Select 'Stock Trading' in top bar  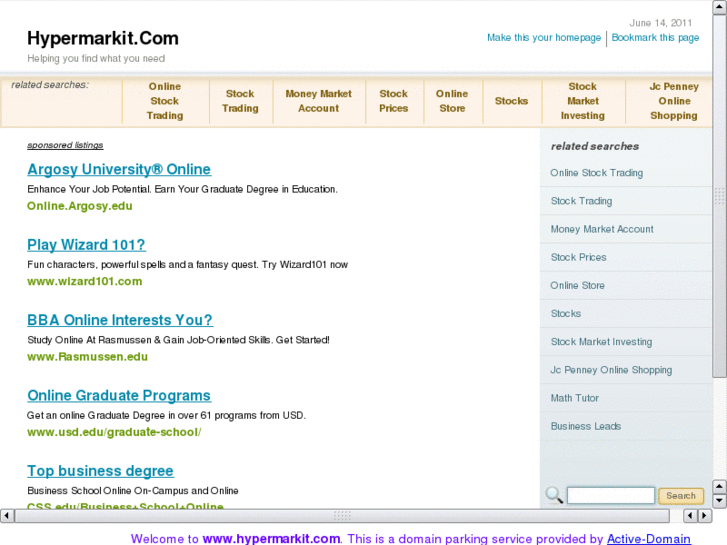coord(240,101)
